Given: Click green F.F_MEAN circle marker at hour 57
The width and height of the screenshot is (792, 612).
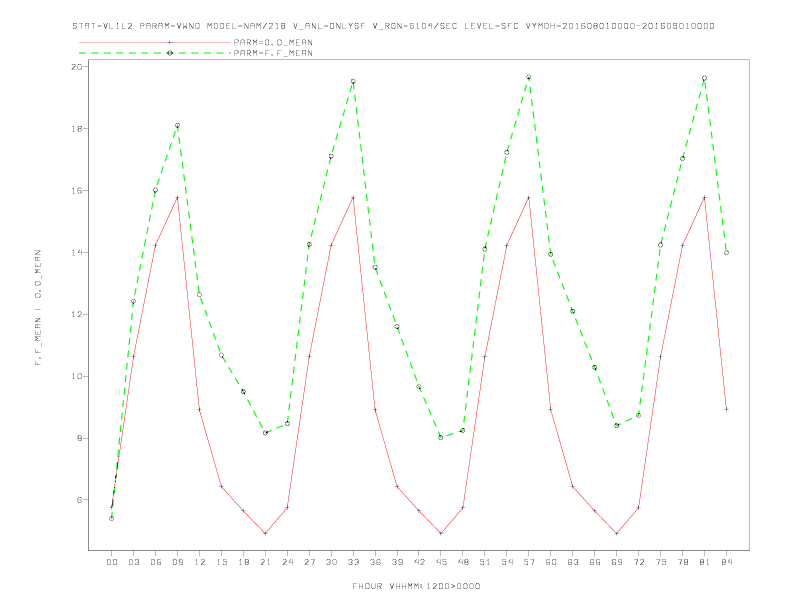Looking at the screenshot, I should [x=529, y=77].
